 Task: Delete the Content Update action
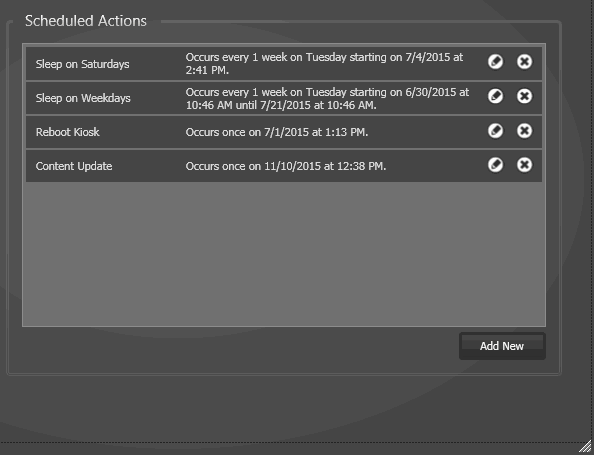click(524, 165)
